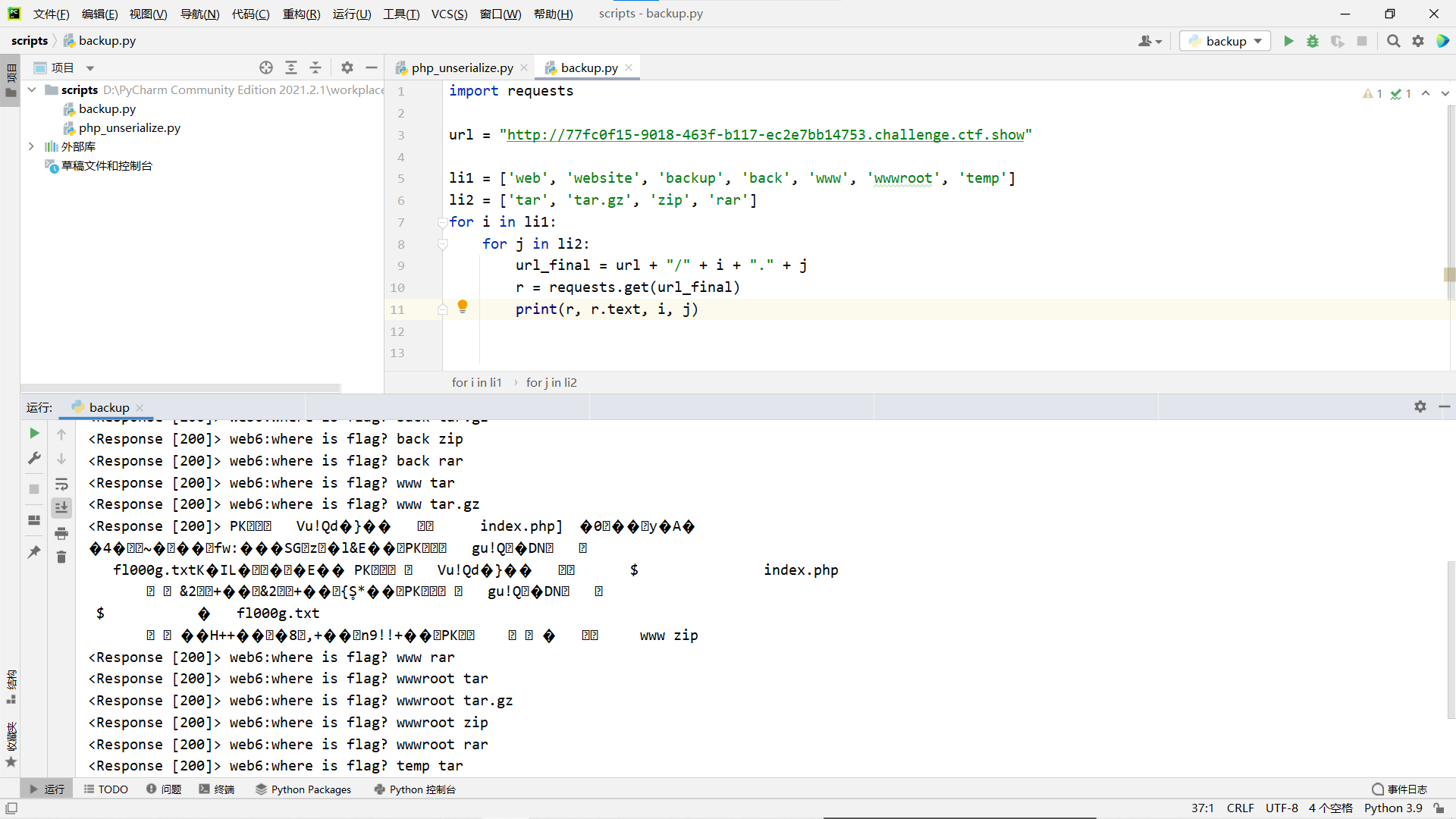This screenshot has width=1456, height=819.
Task: Click the Debug bug icon
Action: tap(1313, 41)
